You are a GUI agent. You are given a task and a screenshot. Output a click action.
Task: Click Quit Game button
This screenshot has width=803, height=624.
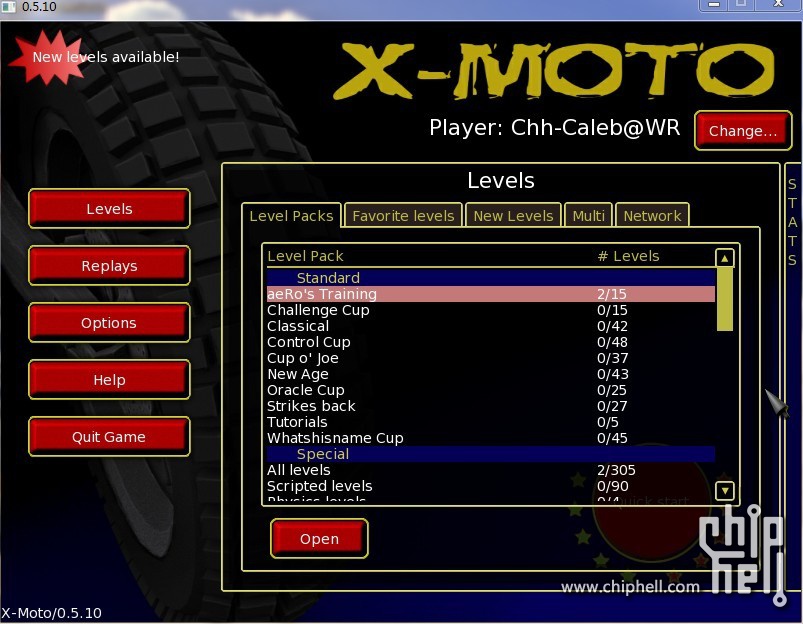click(x=109, y=436)
